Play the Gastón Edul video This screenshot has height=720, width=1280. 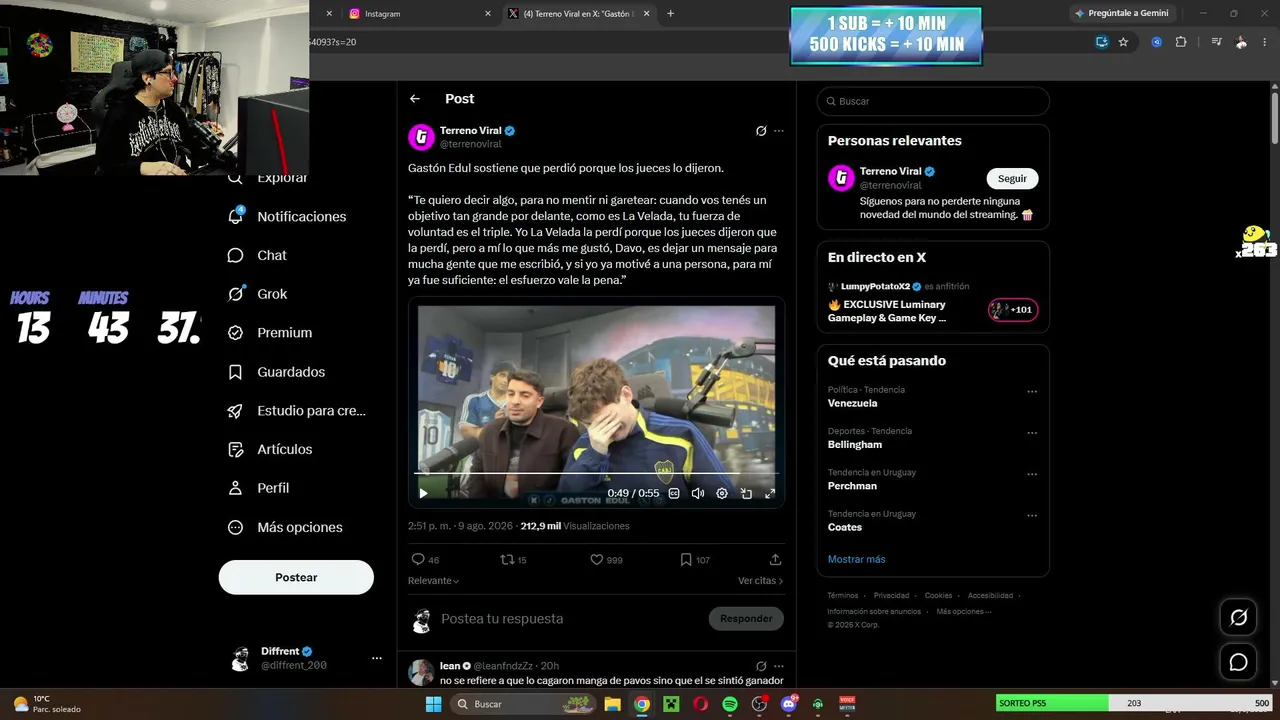pyautogui.click(x=423, y=493)
